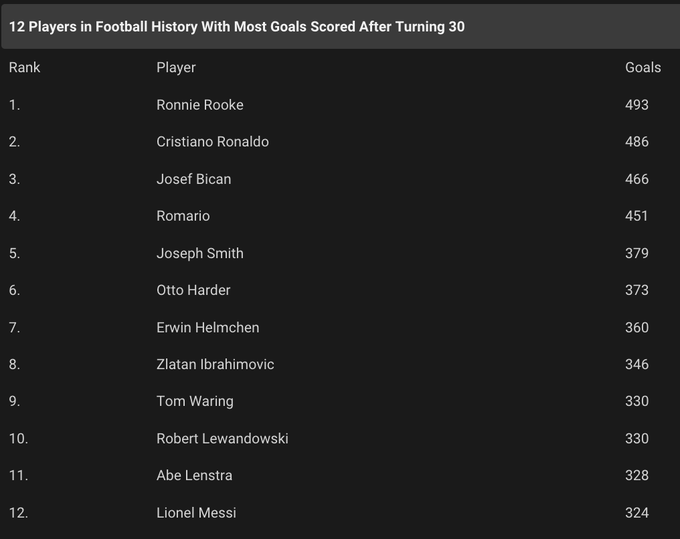Click the table title about goals after turning 30

[x=237, y=27]
